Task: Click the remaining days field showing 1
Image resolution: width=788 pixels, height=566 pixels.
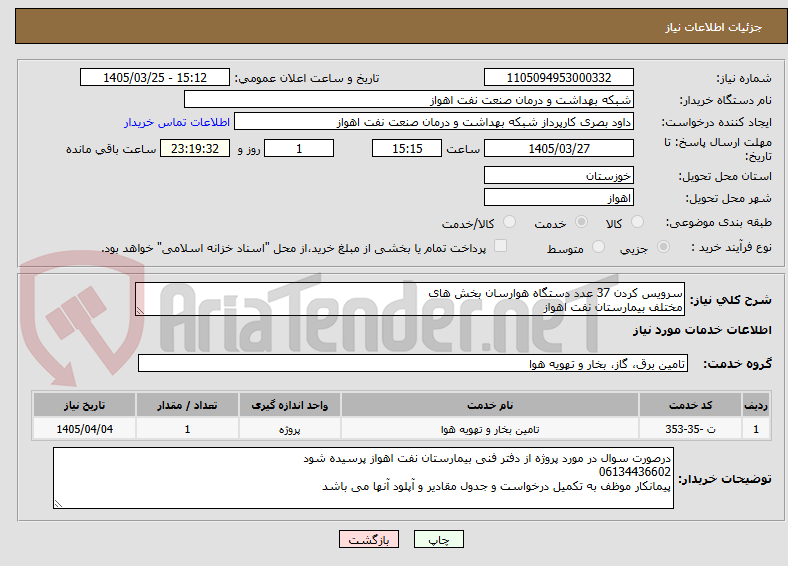Action: click(x=299, y=148)
